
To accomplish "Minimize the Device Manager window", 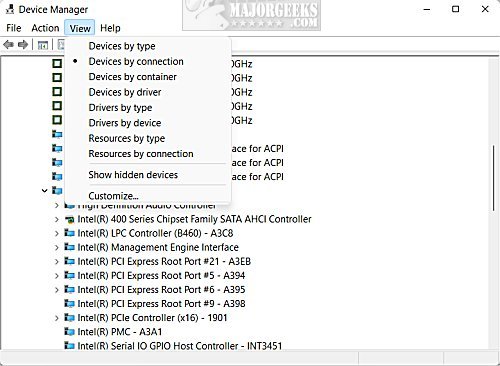I will point(427,9).
